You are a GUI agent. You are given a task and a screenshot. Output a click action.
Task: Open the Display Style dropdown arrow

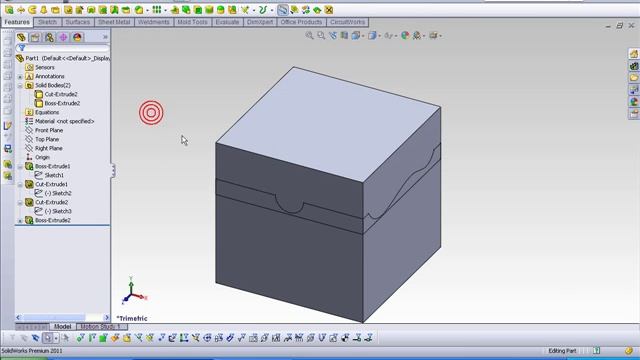coord(380,36)
